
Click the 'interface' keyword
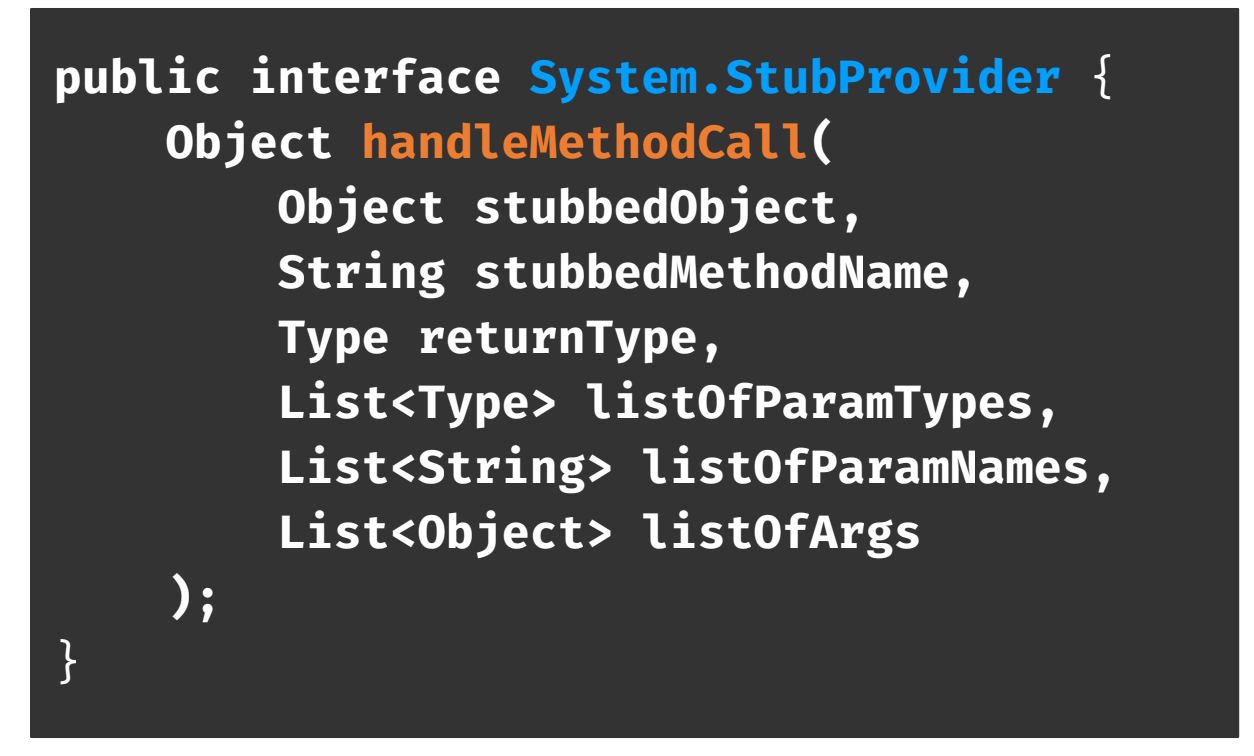coord(375,79)
